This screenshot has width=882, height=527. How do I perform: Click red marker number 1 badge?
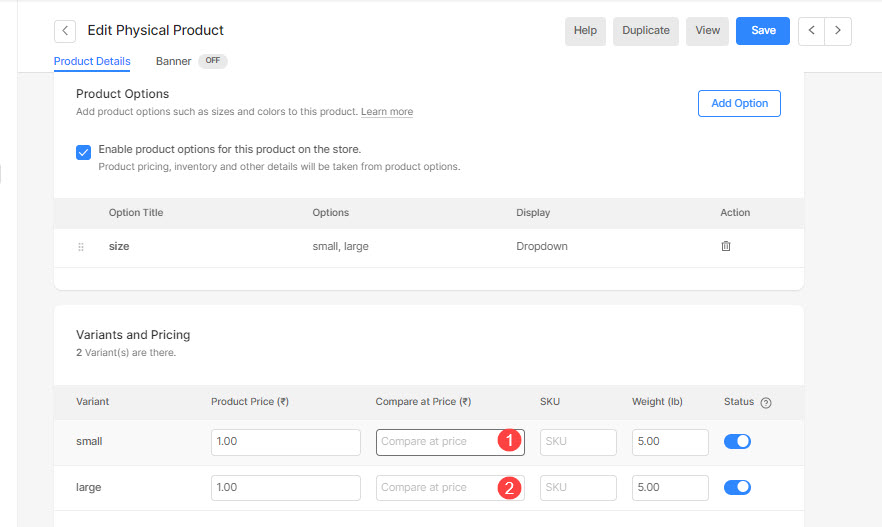coord(510,440)
